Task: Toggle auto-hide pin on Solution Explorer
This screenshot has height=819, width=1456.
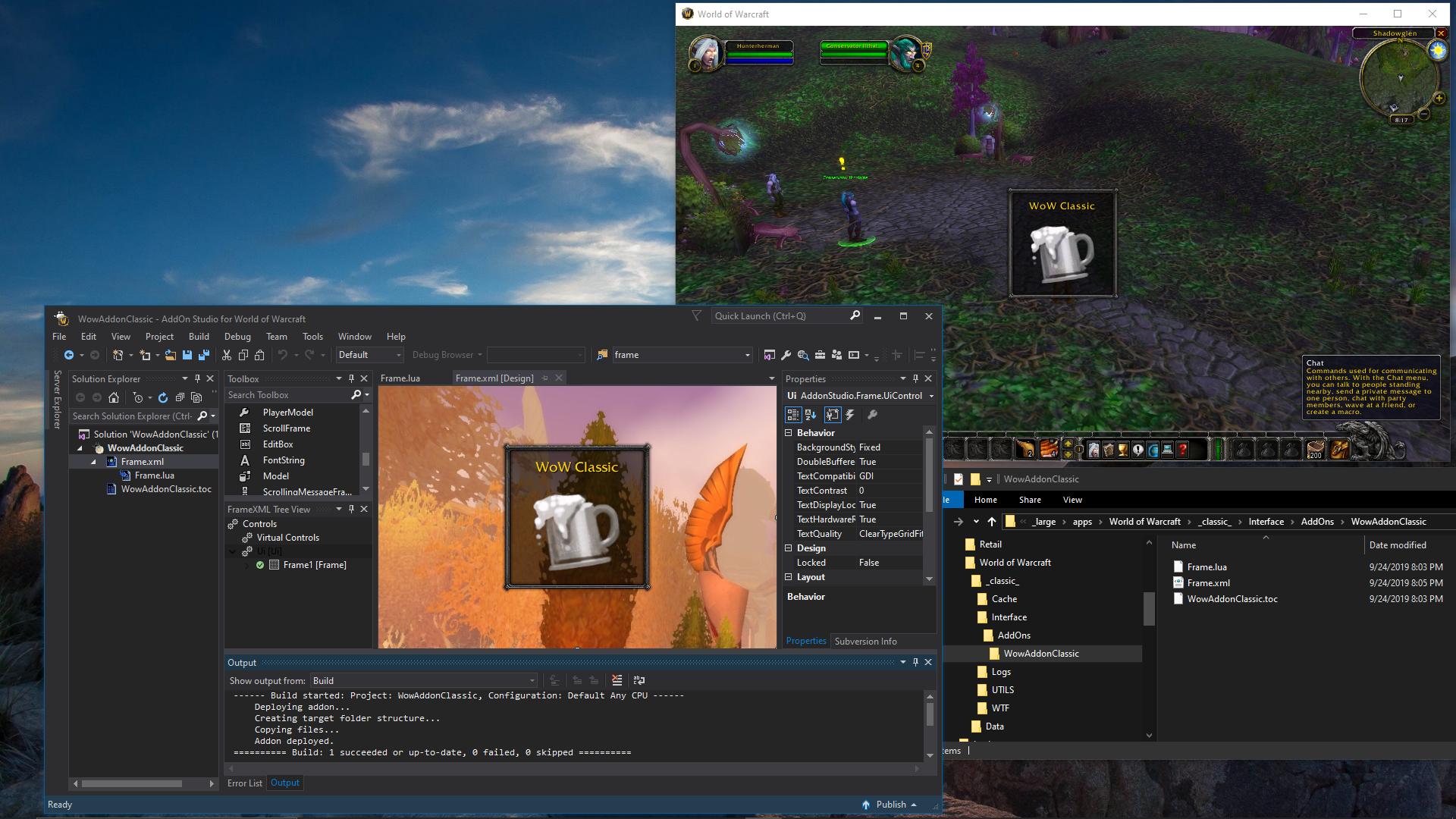Action: [x=197, y=378]
